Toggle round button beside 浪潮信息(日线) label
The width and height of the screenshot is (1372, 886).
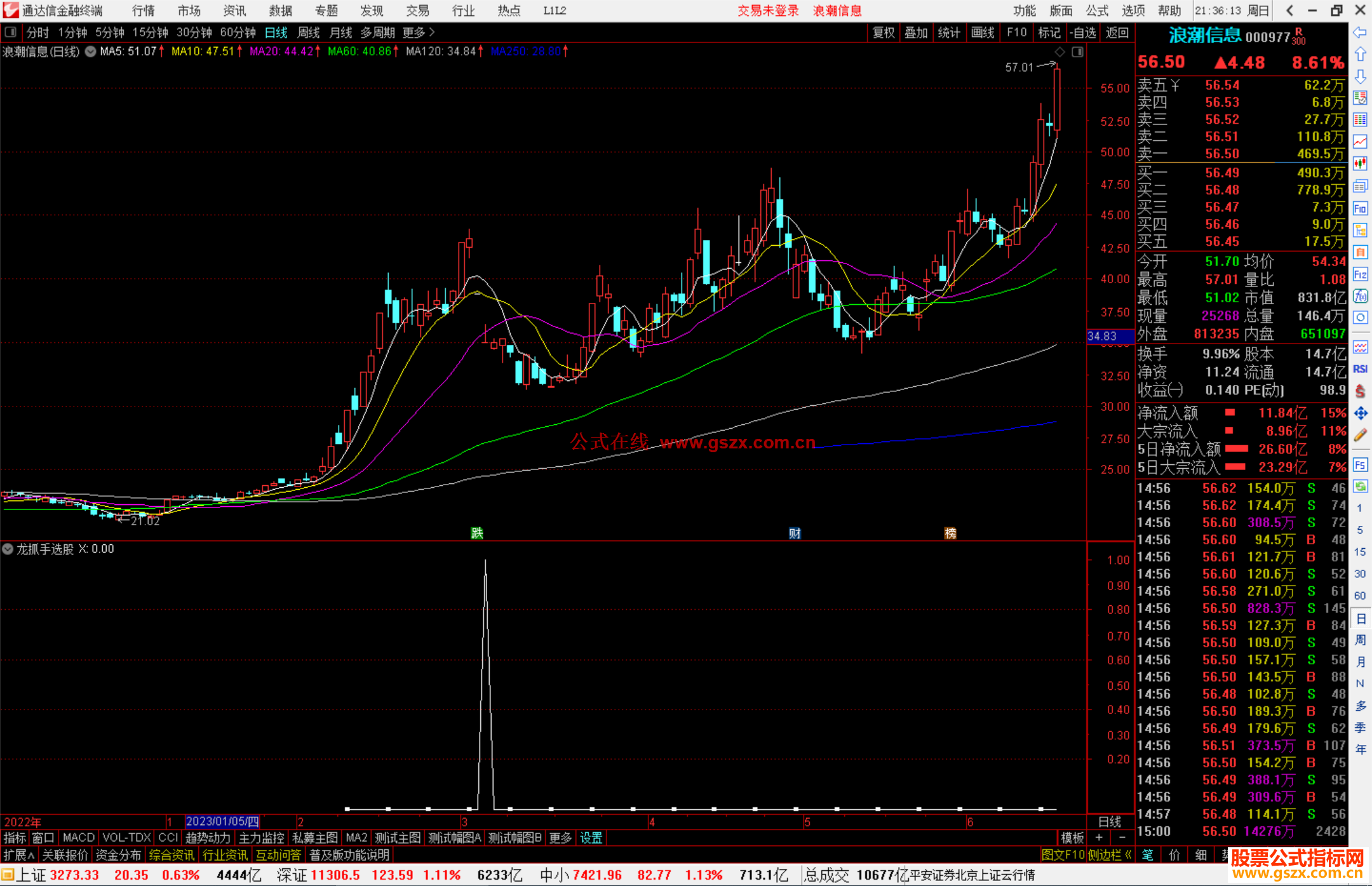pos(91,51)
